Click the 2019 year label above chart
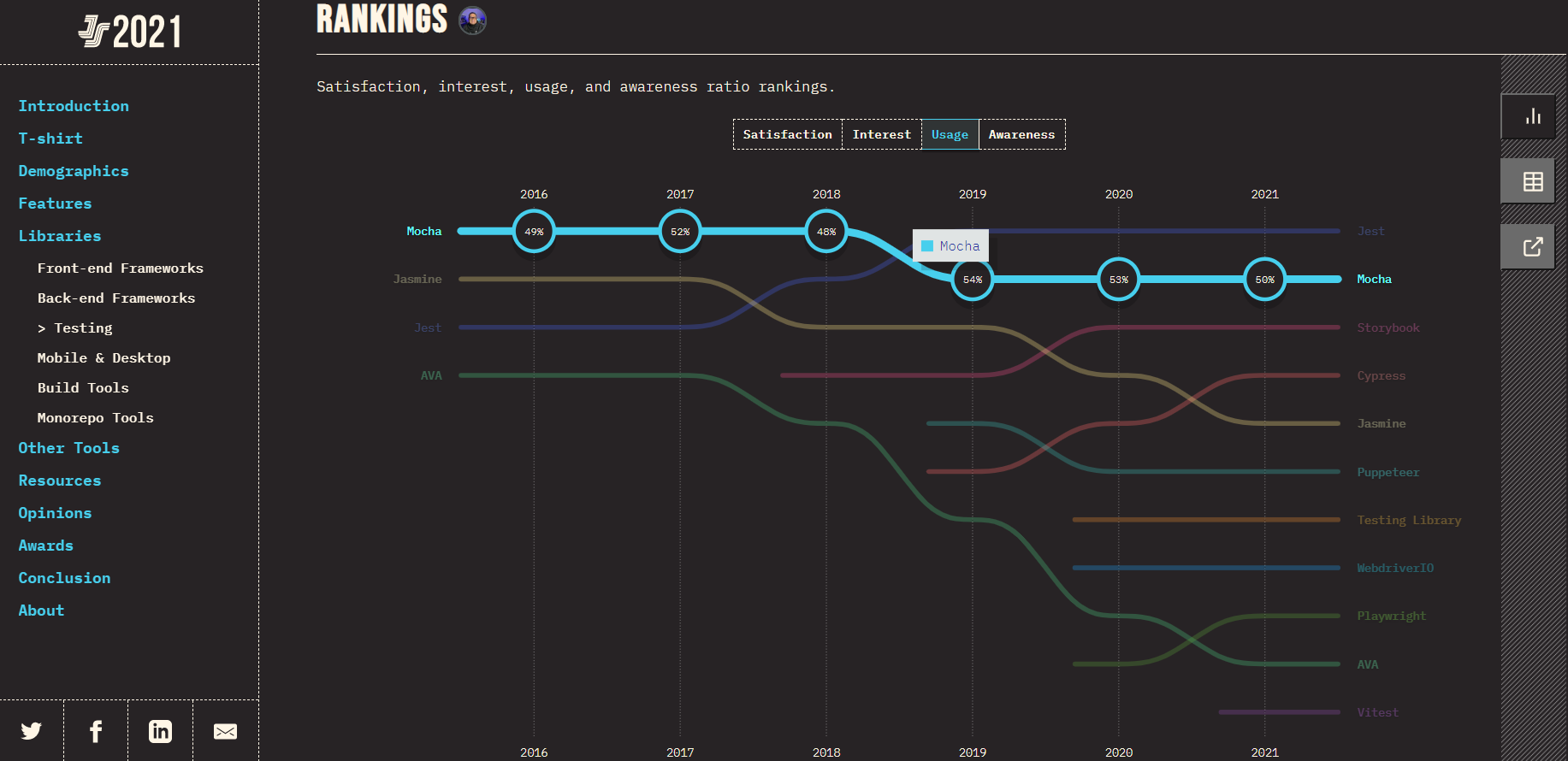 tap(973, 194)
